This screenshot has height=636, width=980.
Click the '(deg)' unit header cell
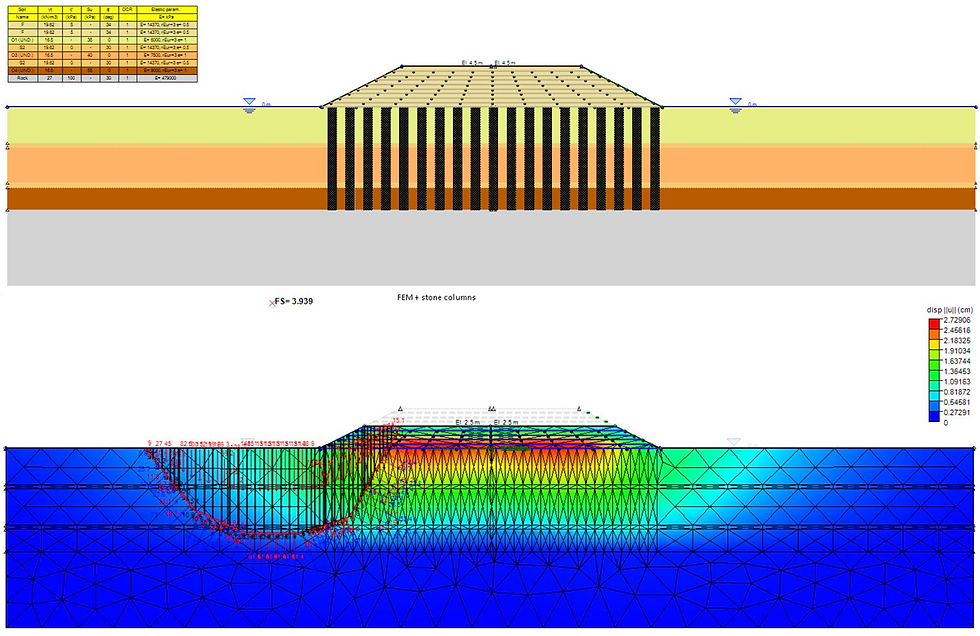[109, 17]
